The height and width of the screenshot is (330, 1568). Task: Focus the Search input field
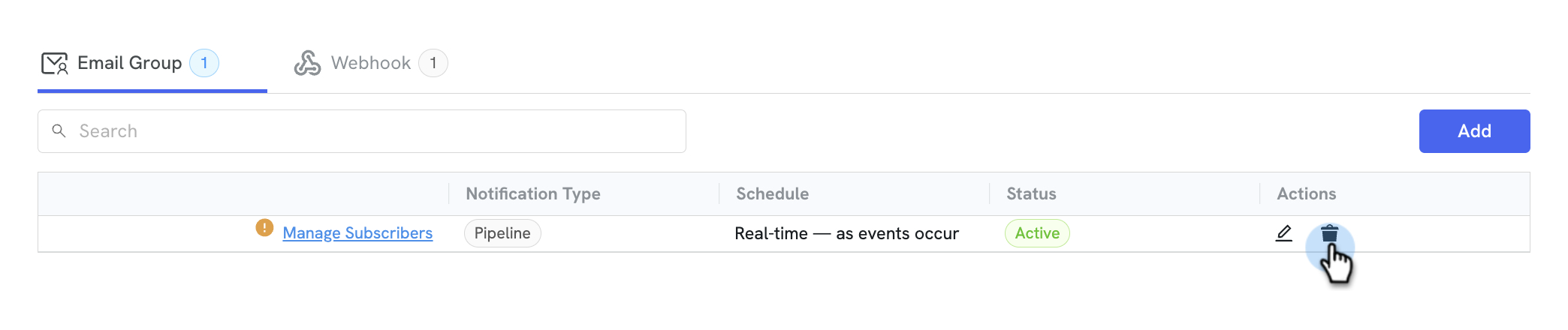(362, 131)
